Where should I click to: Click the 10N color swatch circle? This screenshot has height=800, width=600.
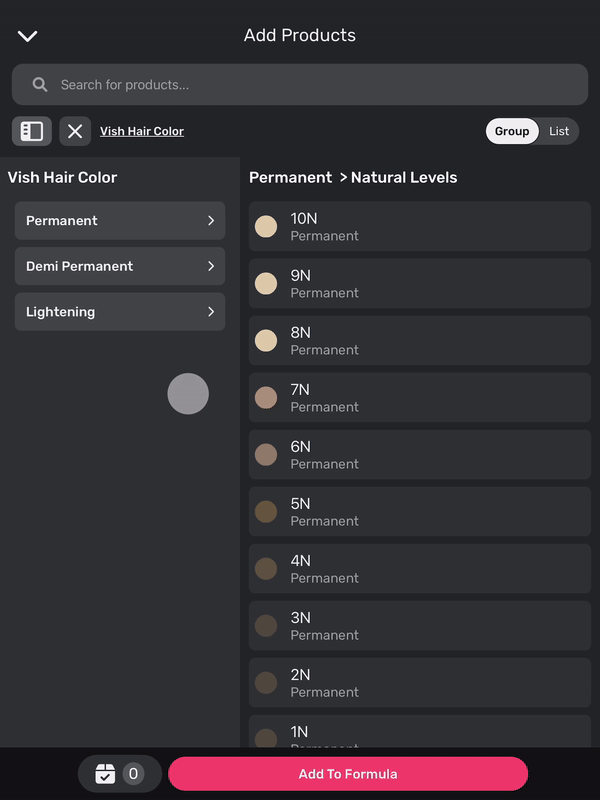pos(266,227)
